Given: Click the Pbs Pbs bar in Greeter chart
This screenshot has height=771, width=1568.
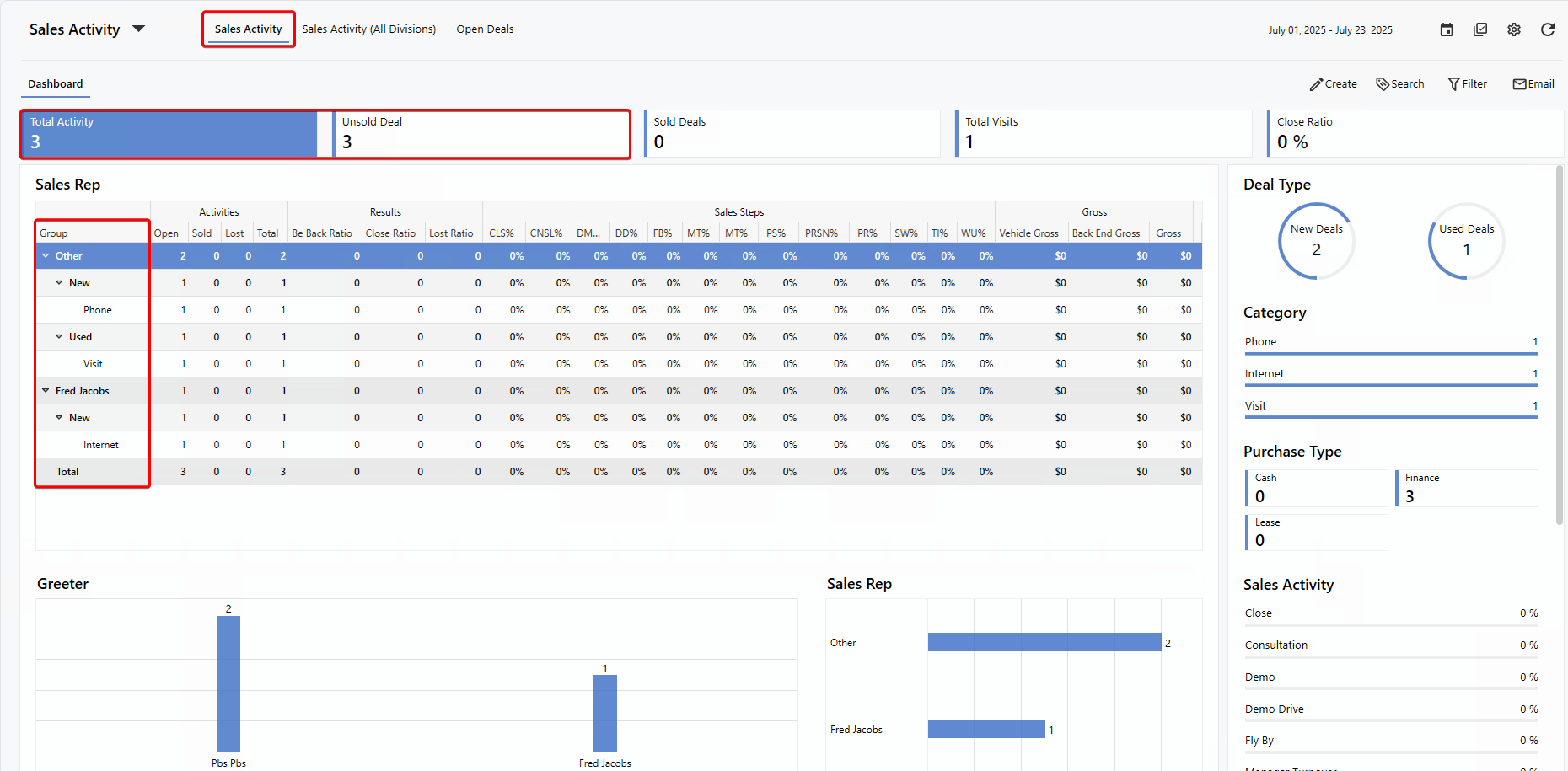Looking at the screenshot, I should [x=228, y=683].
